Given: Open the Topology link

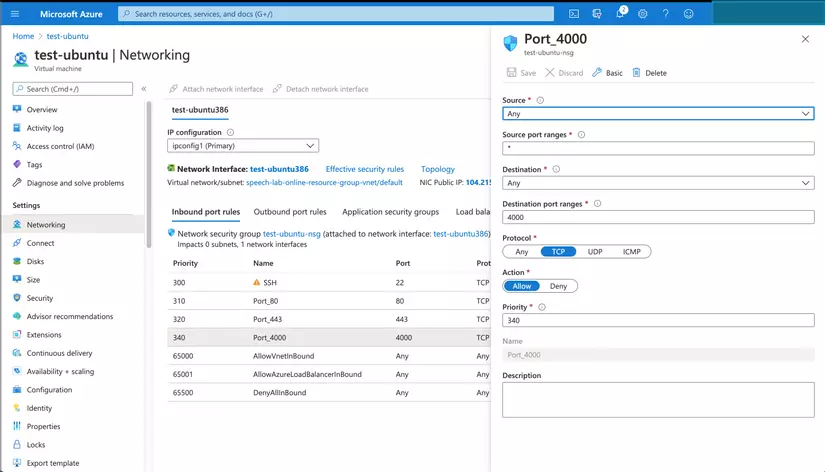Looking at the screenshot, I should pyautogui.click(x=438, y=169).
